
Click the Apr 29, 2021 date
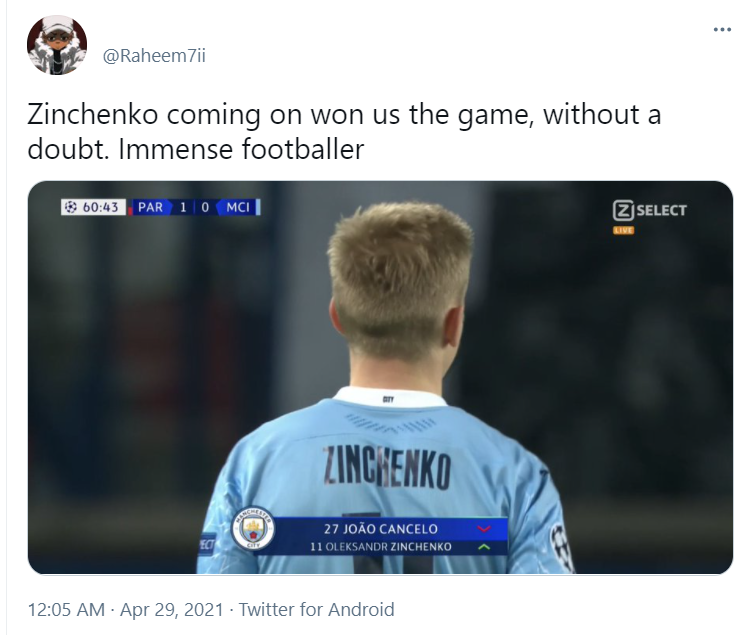[x=171, y=610]
